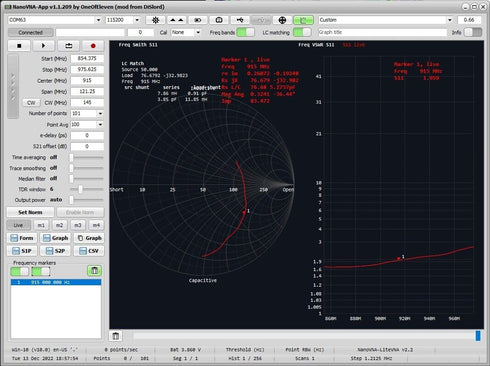Toggle the Freq bands switch
The image size is (490, 366).
point(245,32)
